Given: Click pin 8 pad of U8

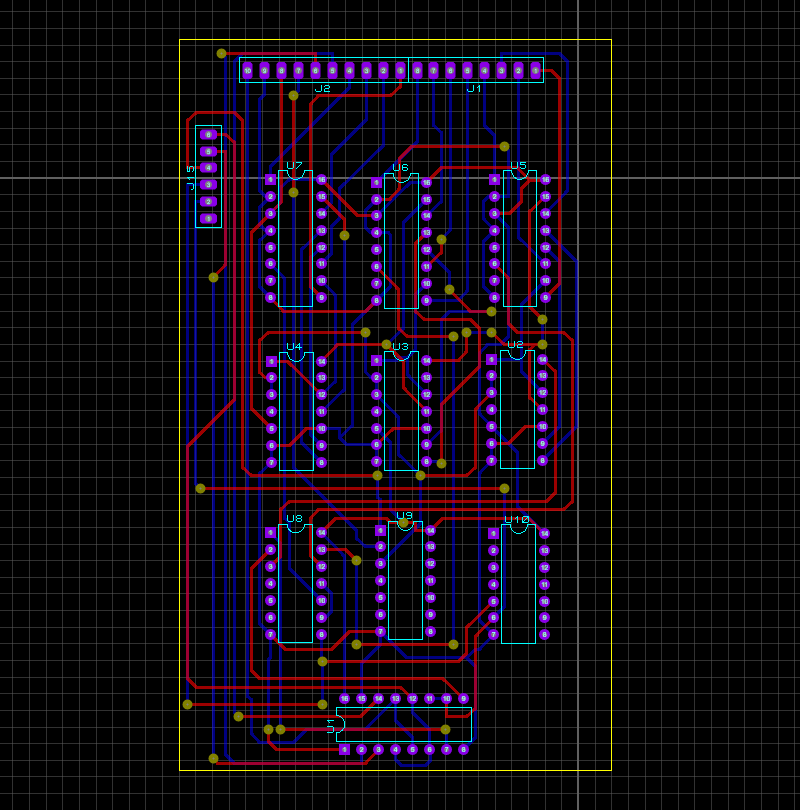Looking at the screenshot, I should click(x=321, y=634).
